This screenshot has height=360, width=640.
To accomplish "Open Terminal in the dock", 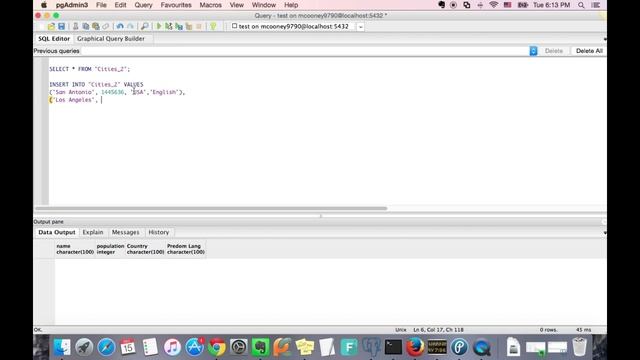I will pos(393,347).
